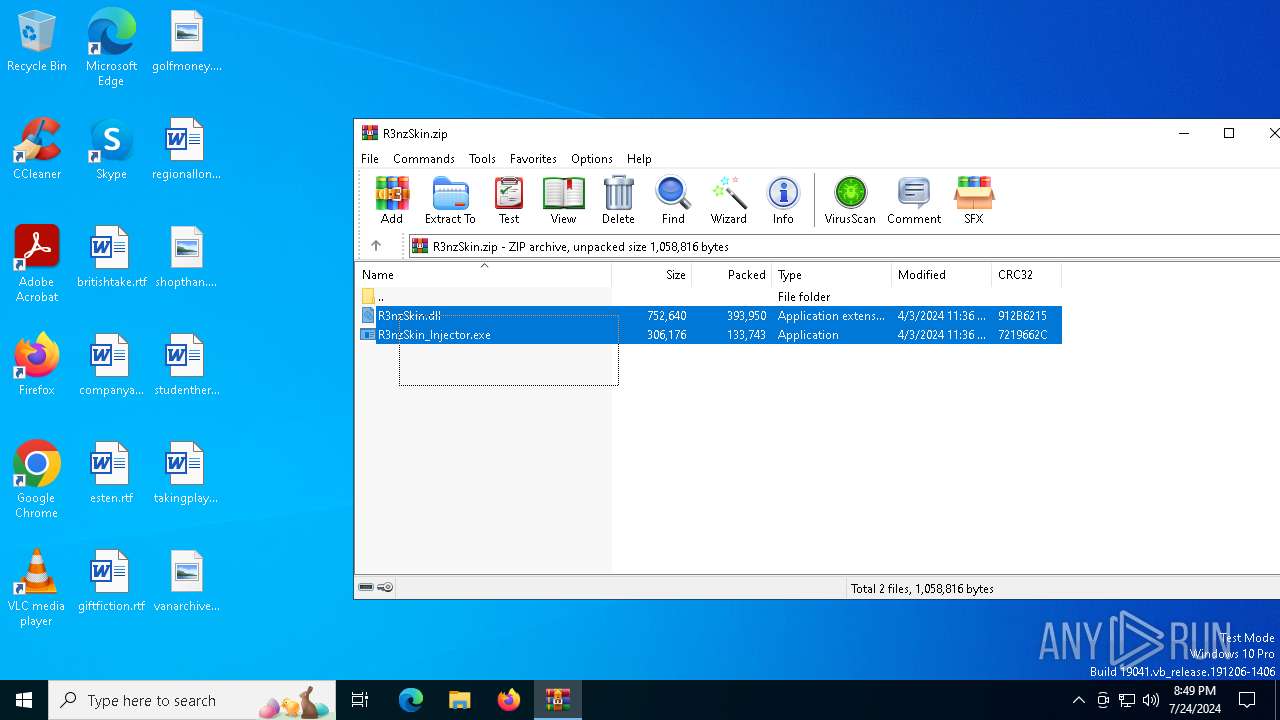Create SFX self-extracting archive
Image resolution: width=1280 pixels, height=720 pixels.
pos(973,200)
